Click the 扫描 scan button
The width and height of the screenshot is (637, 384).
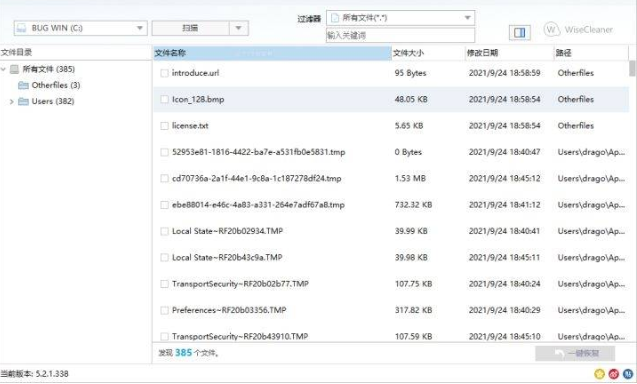(x=191, y=28)
